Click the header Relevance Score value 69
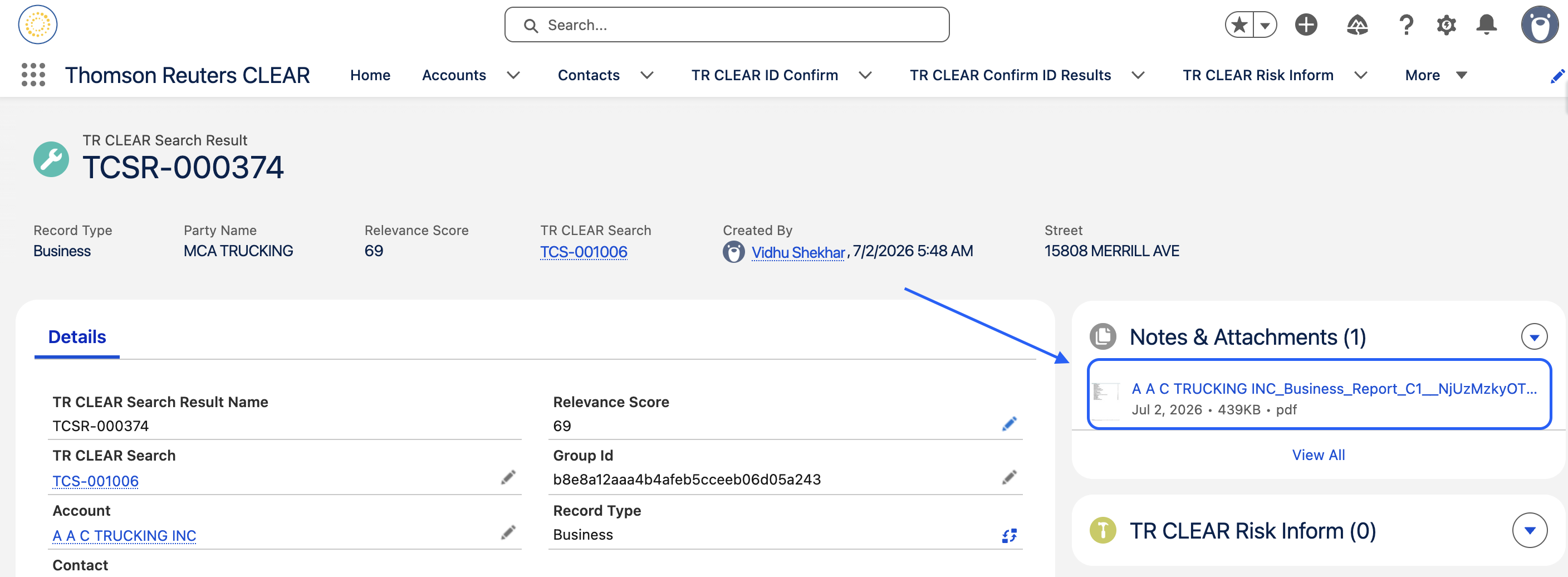The width and height of the screenshot is (1568, 577). click(x=374, y=251)
